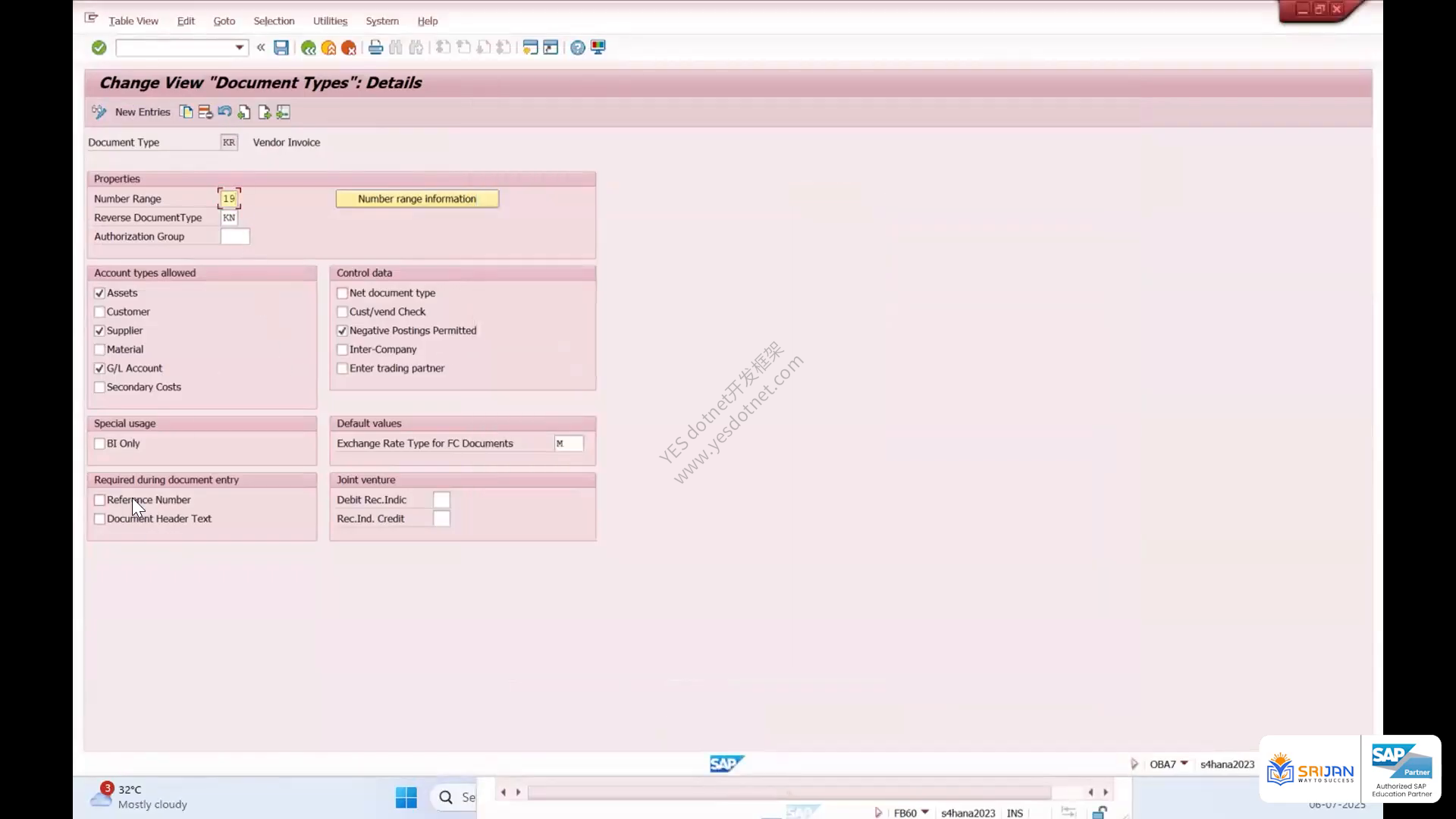This screenshot has width=1456, height=819.
Task: Open the Utilities menu
Action: [x=330, y=21]
